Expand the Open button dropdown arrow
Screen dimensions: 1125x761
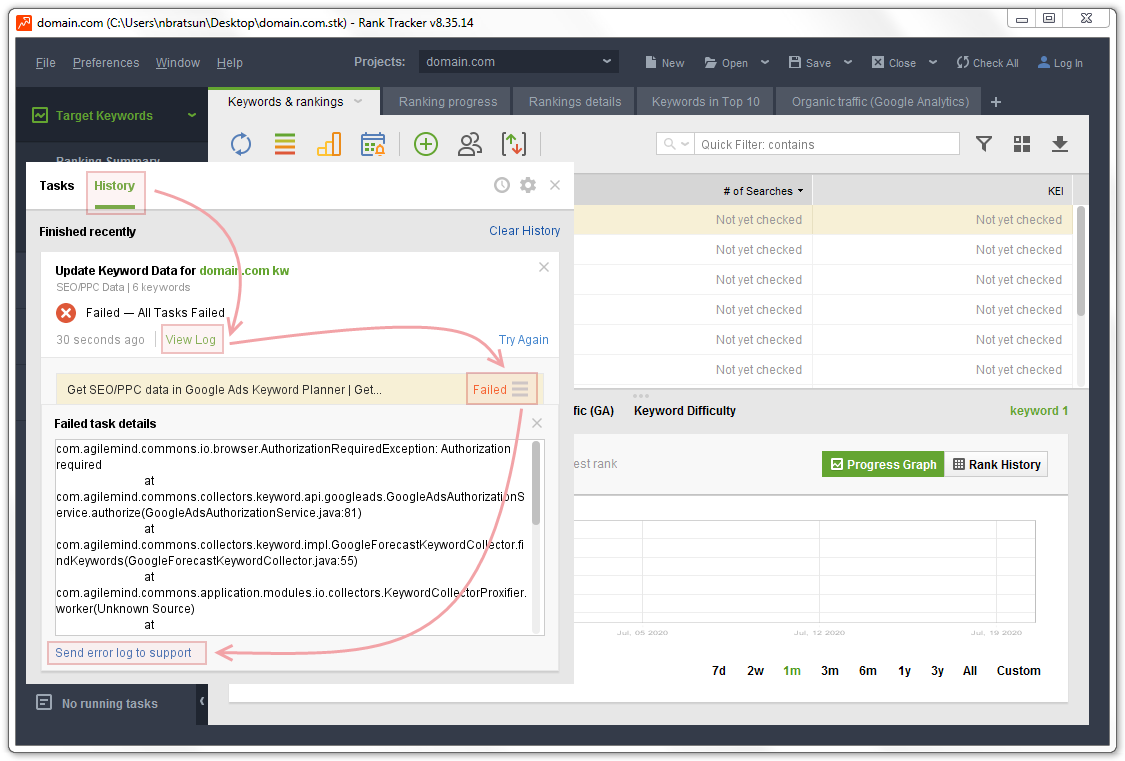click(x=765, y=62)
